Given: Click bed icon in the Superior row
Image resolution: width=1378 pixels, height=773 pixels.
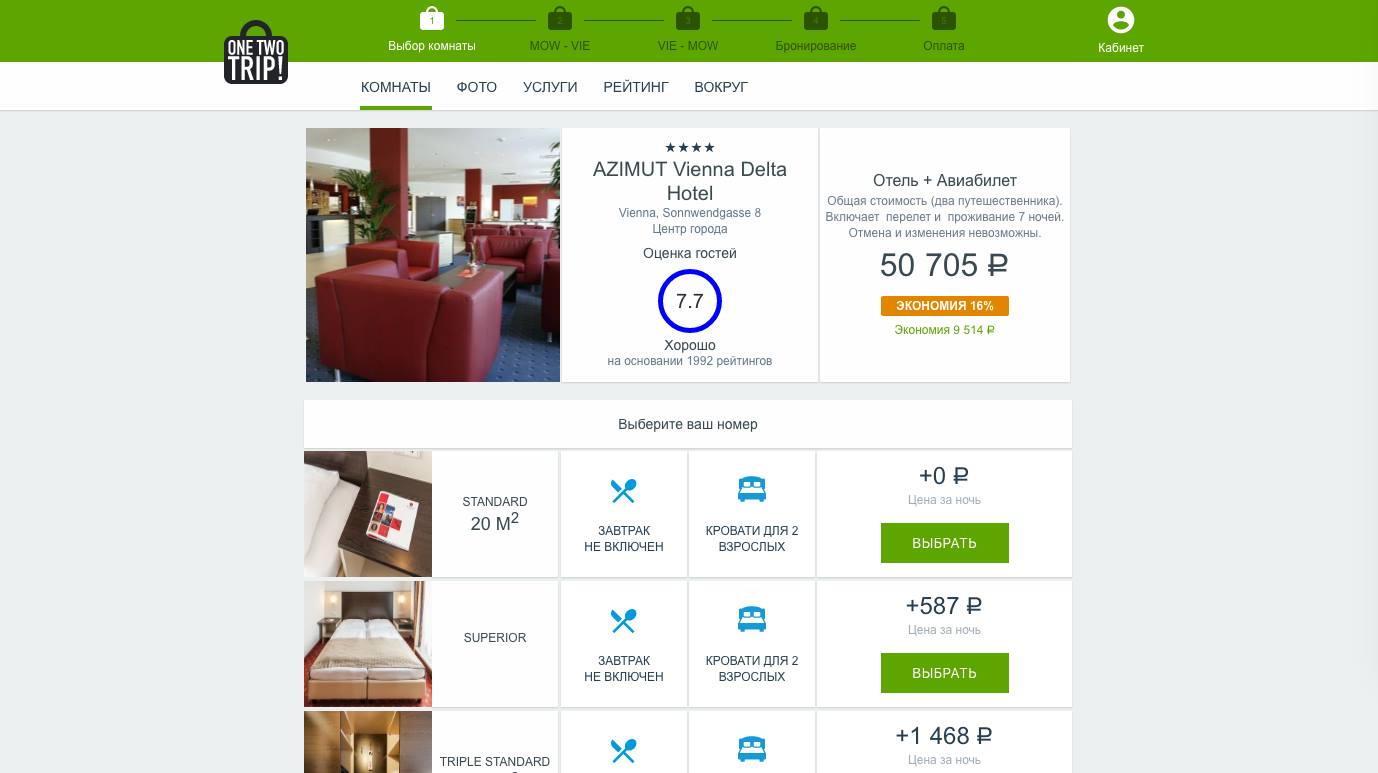Looking at the screenshot, I should tap(751, 620).
